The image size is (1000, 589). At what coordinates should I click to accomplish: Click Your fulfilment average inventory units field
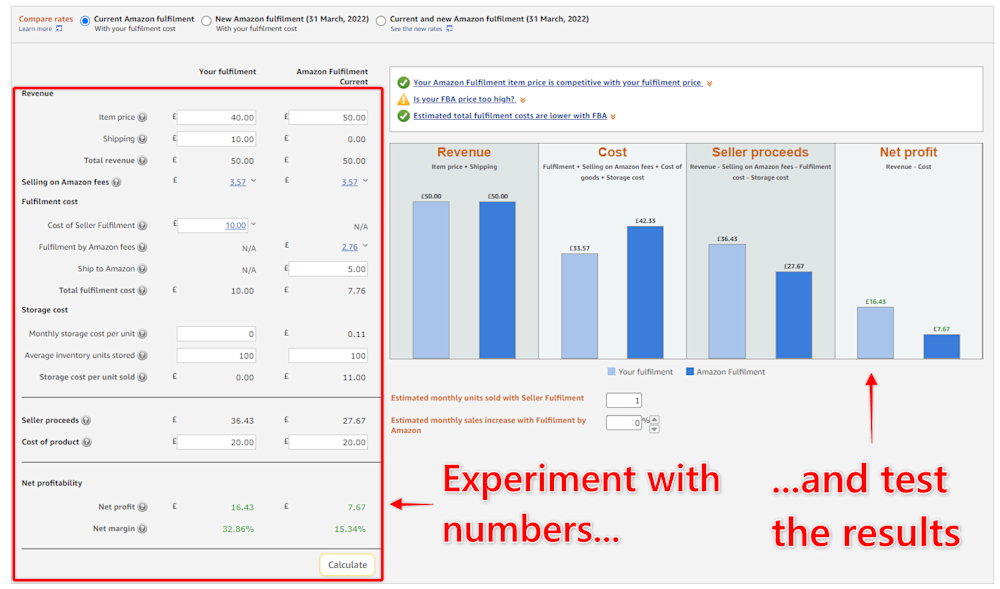tap(217, 356)
